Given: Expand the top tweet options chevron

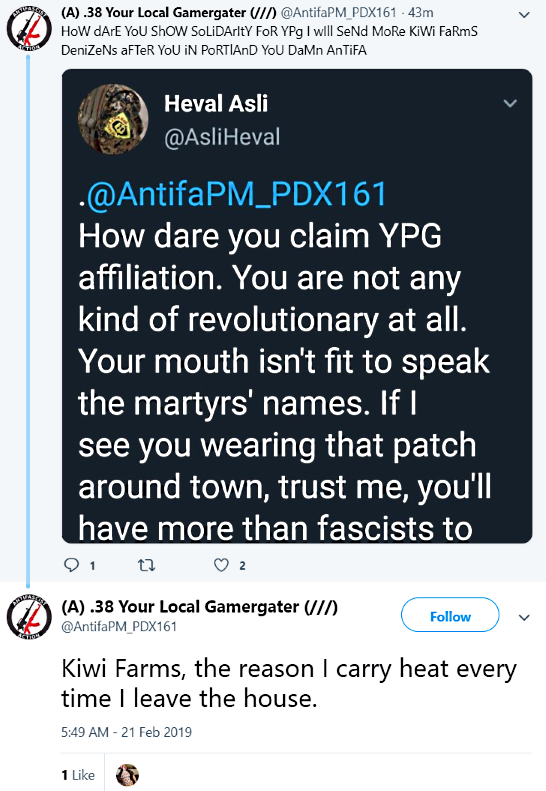Looking at the screenshot, I should pos(524,15).
